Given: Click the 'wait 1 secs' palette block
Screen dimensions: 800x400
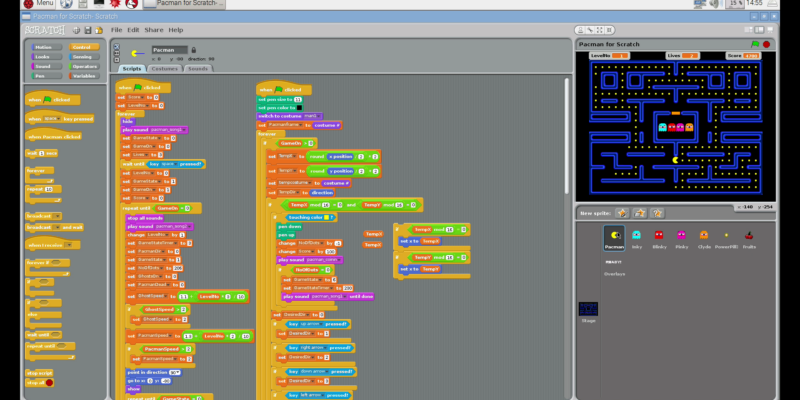Looking at the screenshot, I should (x=41, y=154).
